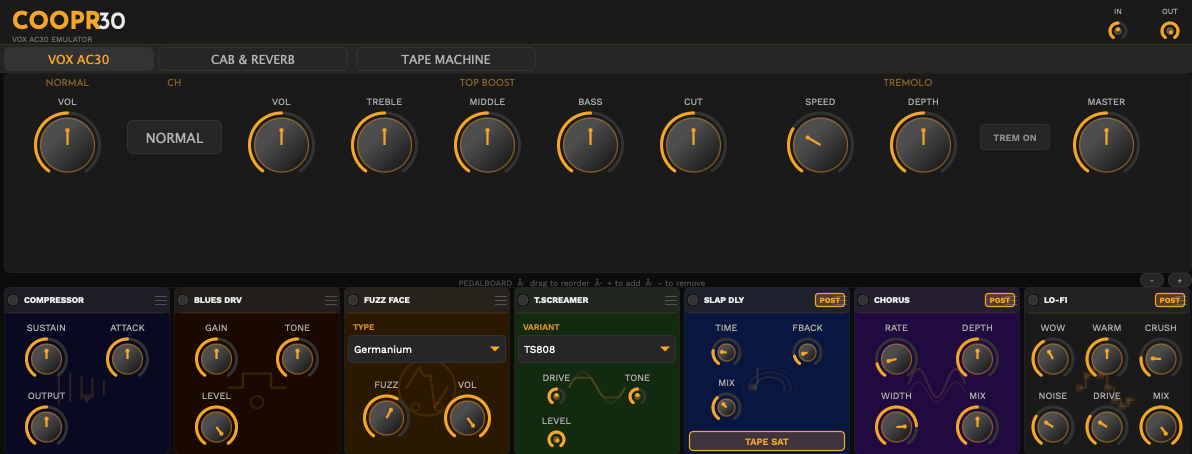Screen dimensions: 1192x454
Task: Toggle FUZZ FACE pedal power switch
Action: (353, 300)
